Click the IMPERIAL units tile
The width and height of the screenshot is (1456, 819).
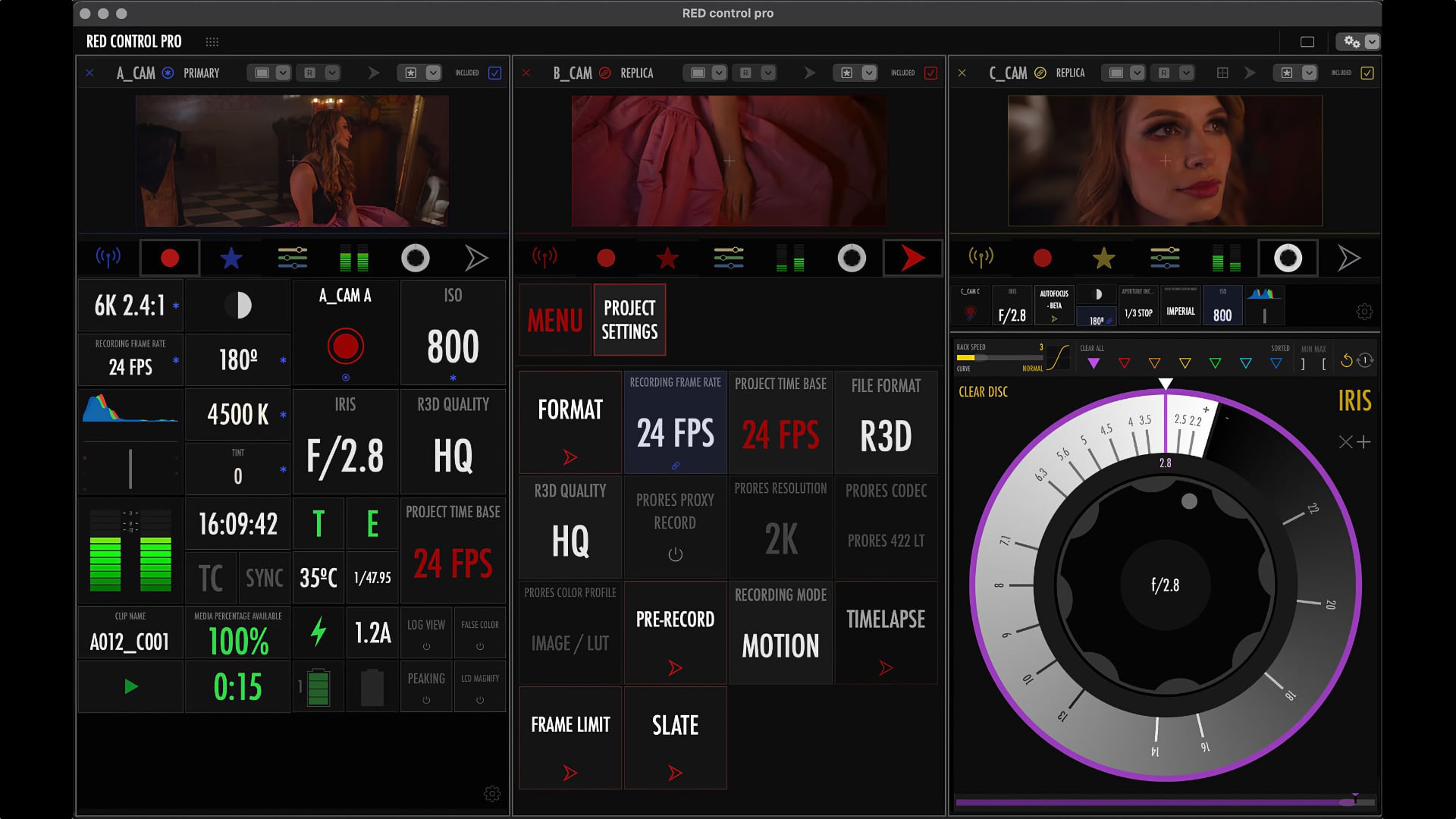tap(1181, 305)
